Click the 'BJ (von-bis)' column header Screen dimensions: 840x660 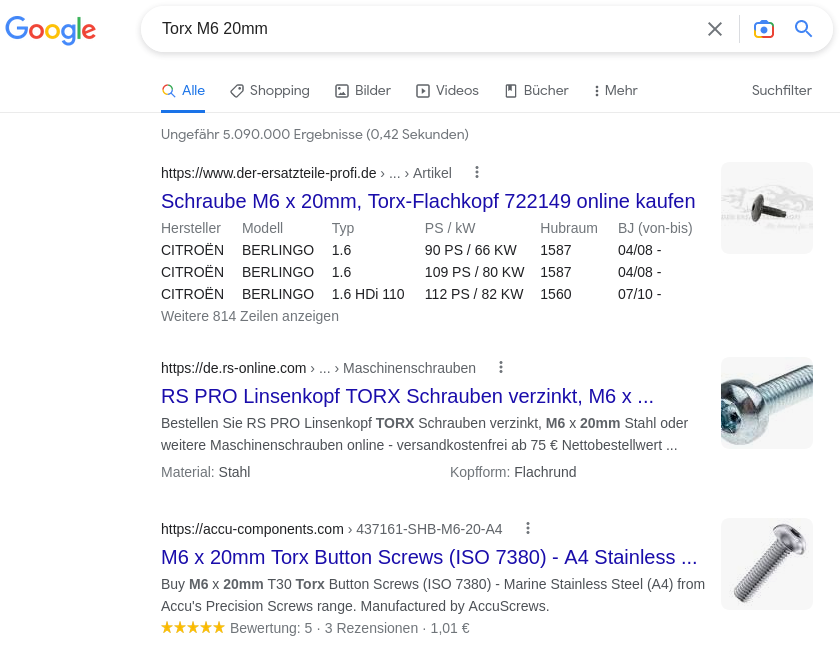click(x=655, y=229)
